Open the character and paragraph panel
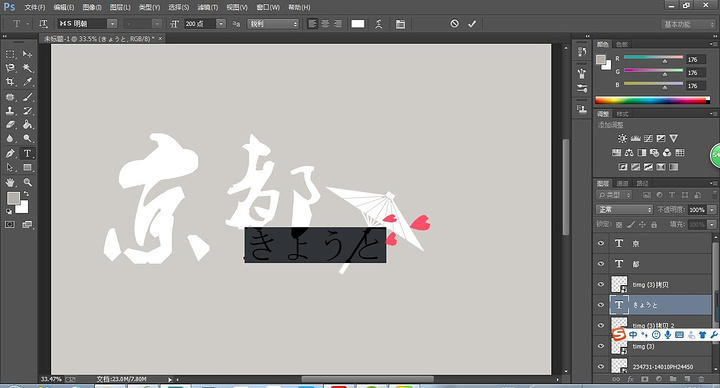The image size is (720, 388). (400, 24)
